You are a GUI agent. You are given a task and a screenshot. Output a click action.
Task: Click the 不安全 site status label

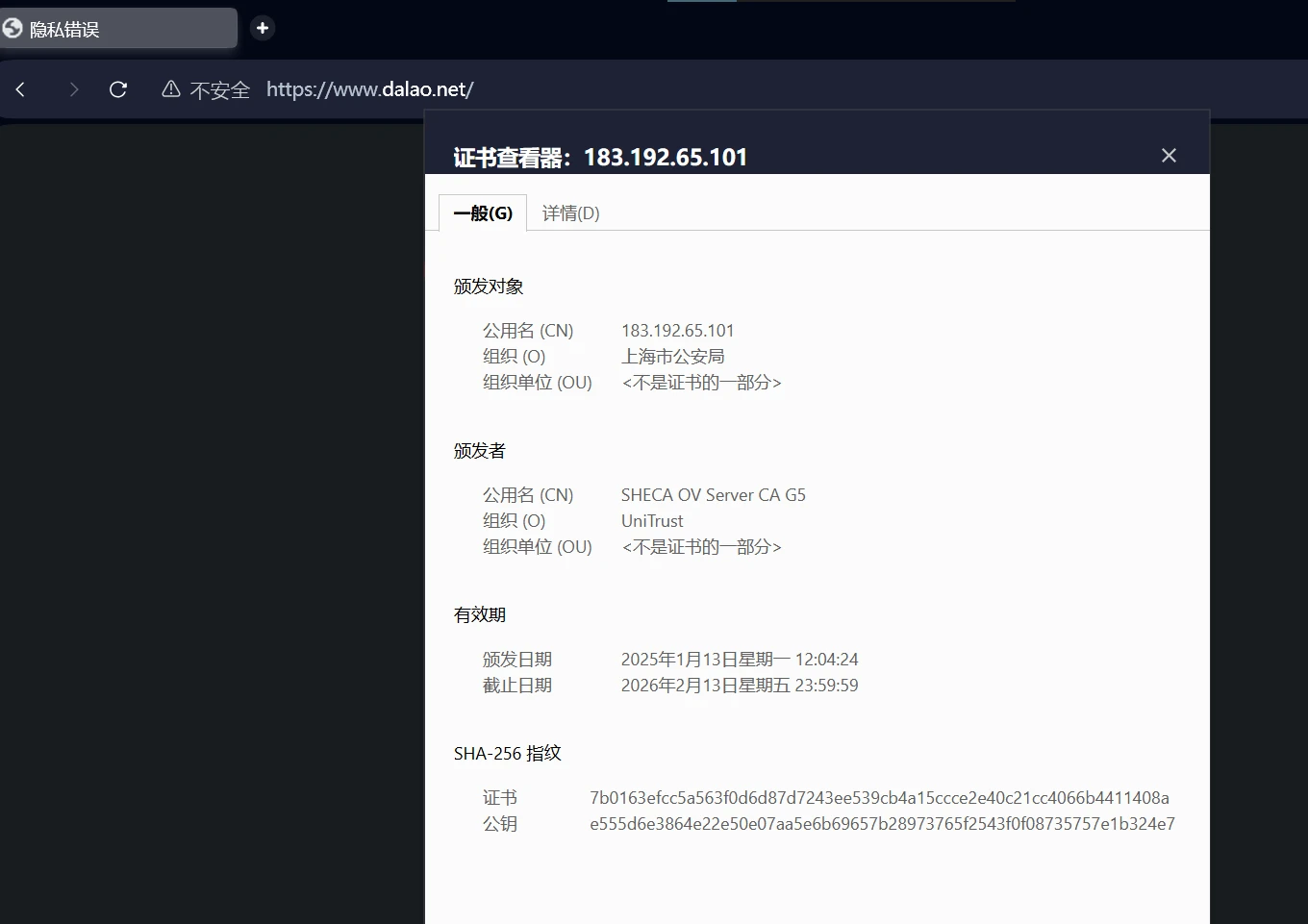[x=219, y=90]
